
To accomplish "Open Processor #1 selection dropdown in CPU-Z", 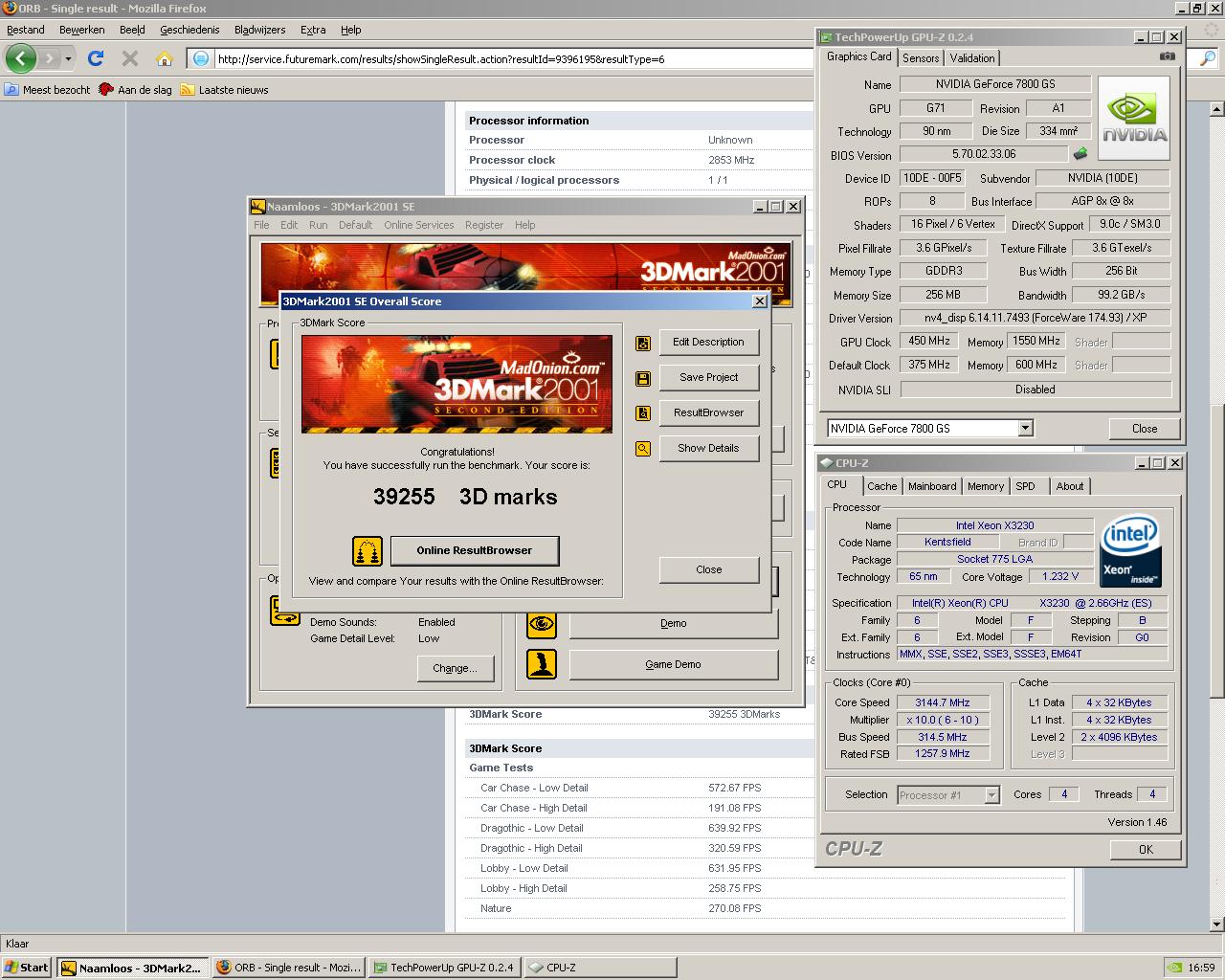I will [991, 795].
